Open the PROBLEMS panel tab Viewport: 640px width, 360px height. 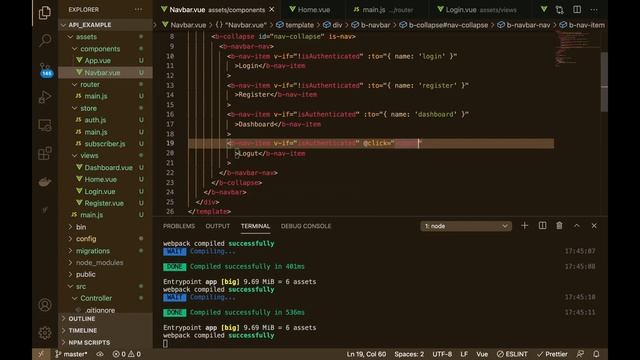point(179,226)
